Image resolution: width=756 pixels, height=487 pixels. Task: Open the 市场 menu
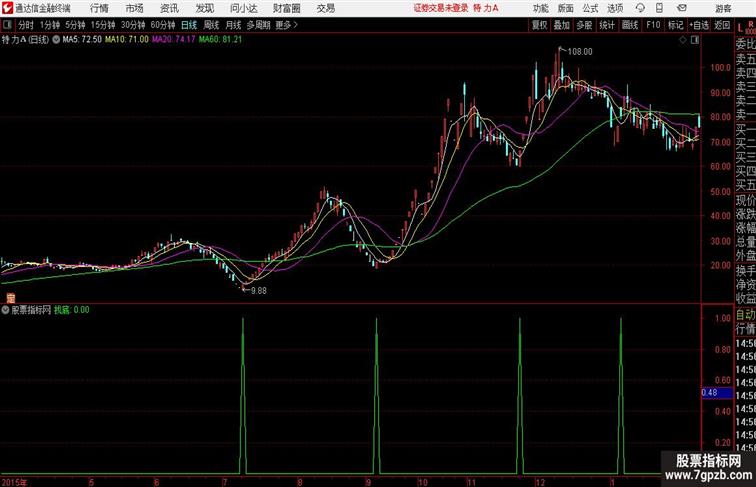tap(135, 8)
